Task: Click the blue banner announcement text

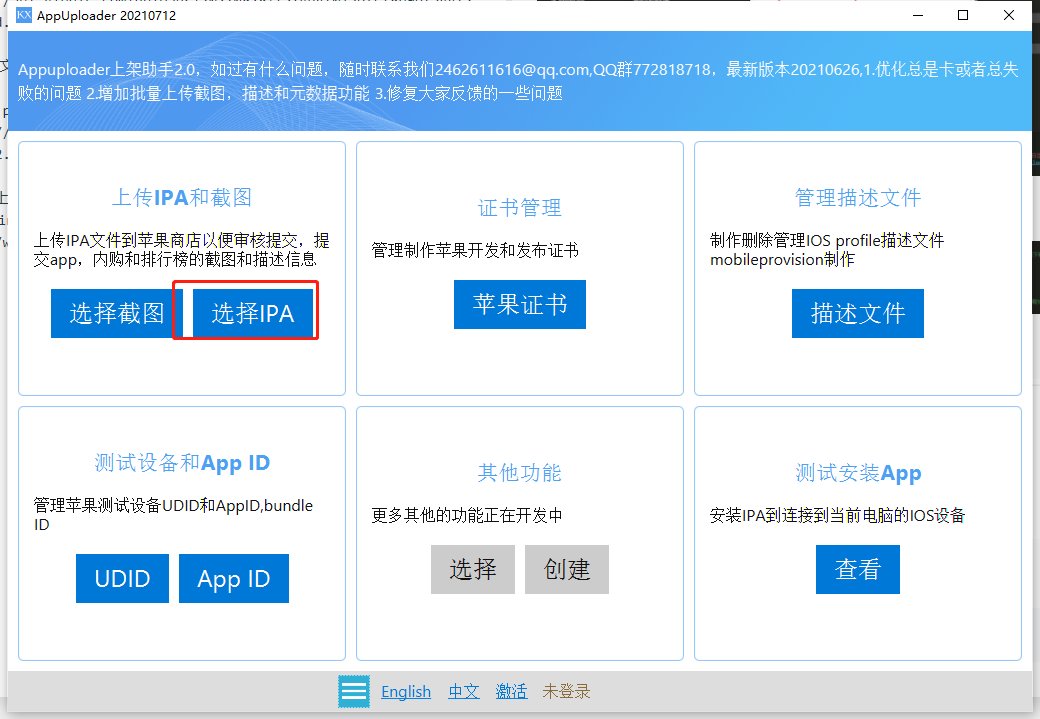Action: coord(517,81)
